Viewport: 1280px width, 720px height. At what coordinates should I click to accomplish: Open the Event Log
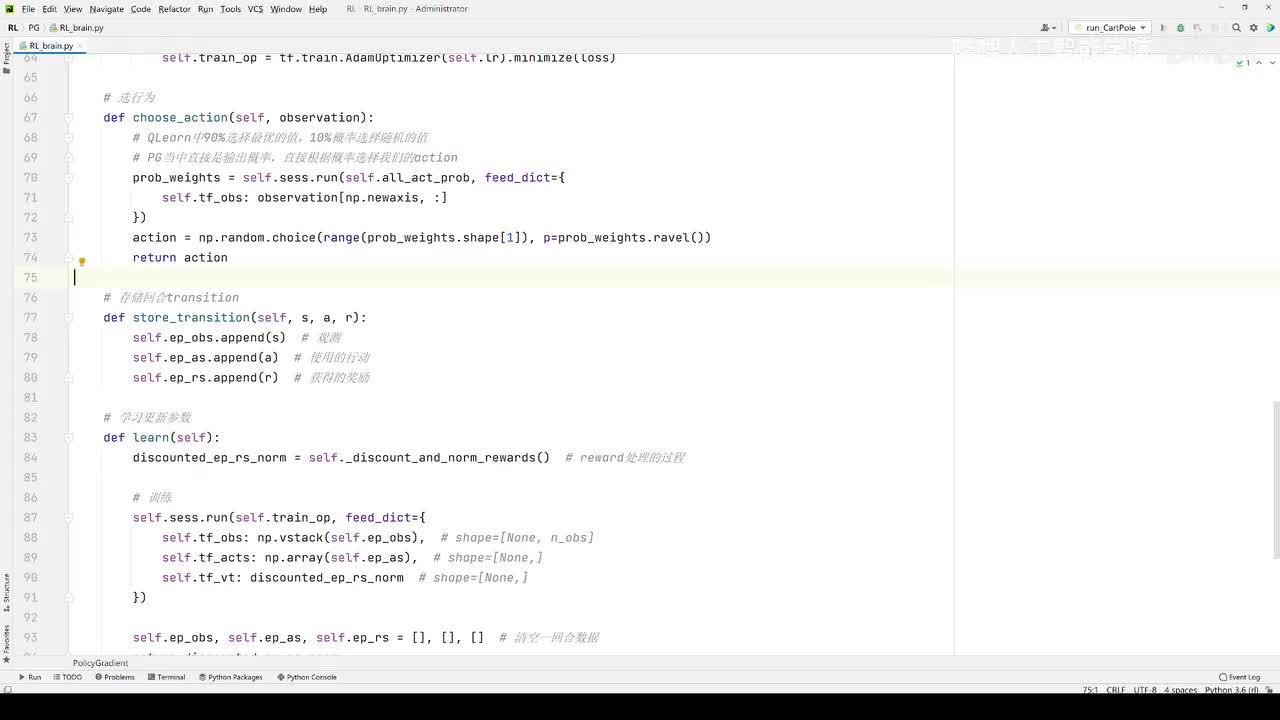click(1240, 677)
